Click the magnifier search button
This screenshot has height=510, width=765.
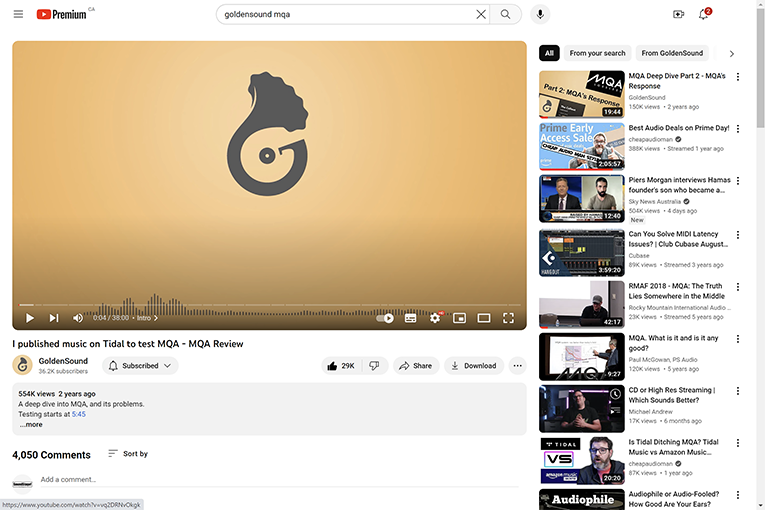click(505, 14)
